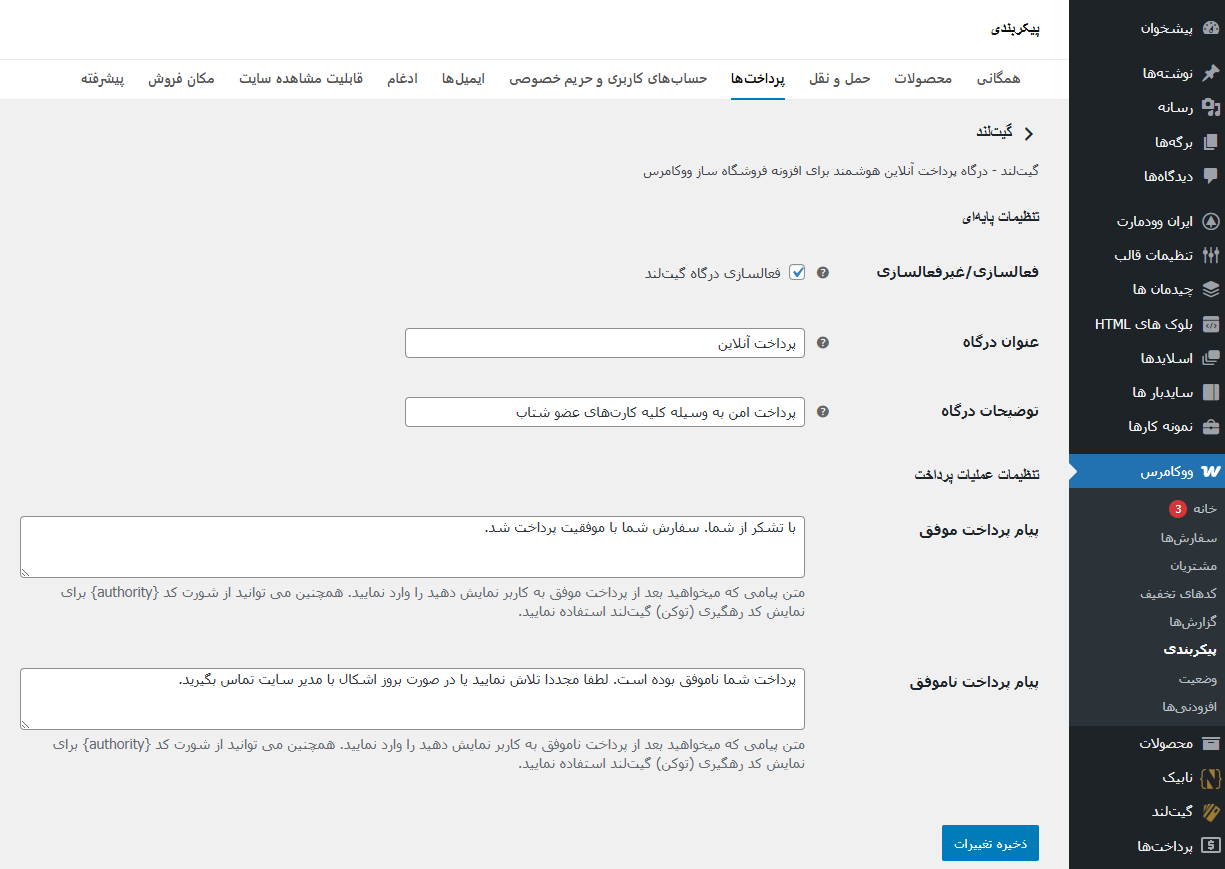Open the گزارش‌ها reports link
Viewport: 1225px width, 869px height.
pyautogui.click(x=1192, y=620)
